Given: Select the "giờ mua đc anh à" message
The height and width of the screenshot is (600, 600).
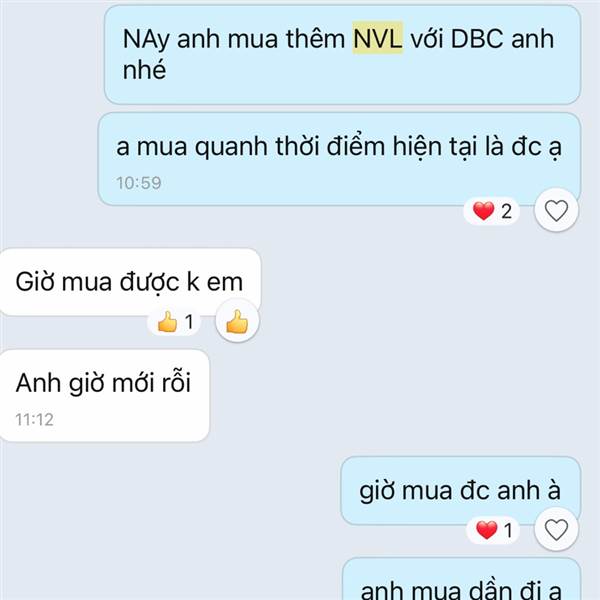Looking at the screenshot, I should coord(460,490).
